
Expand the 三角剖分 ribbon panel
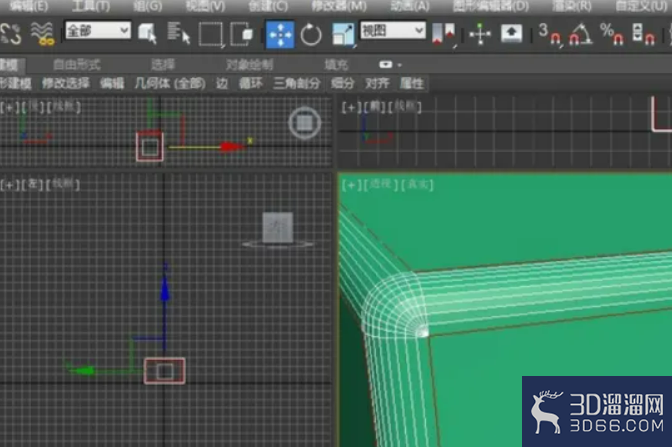click(x=297, y=83)
